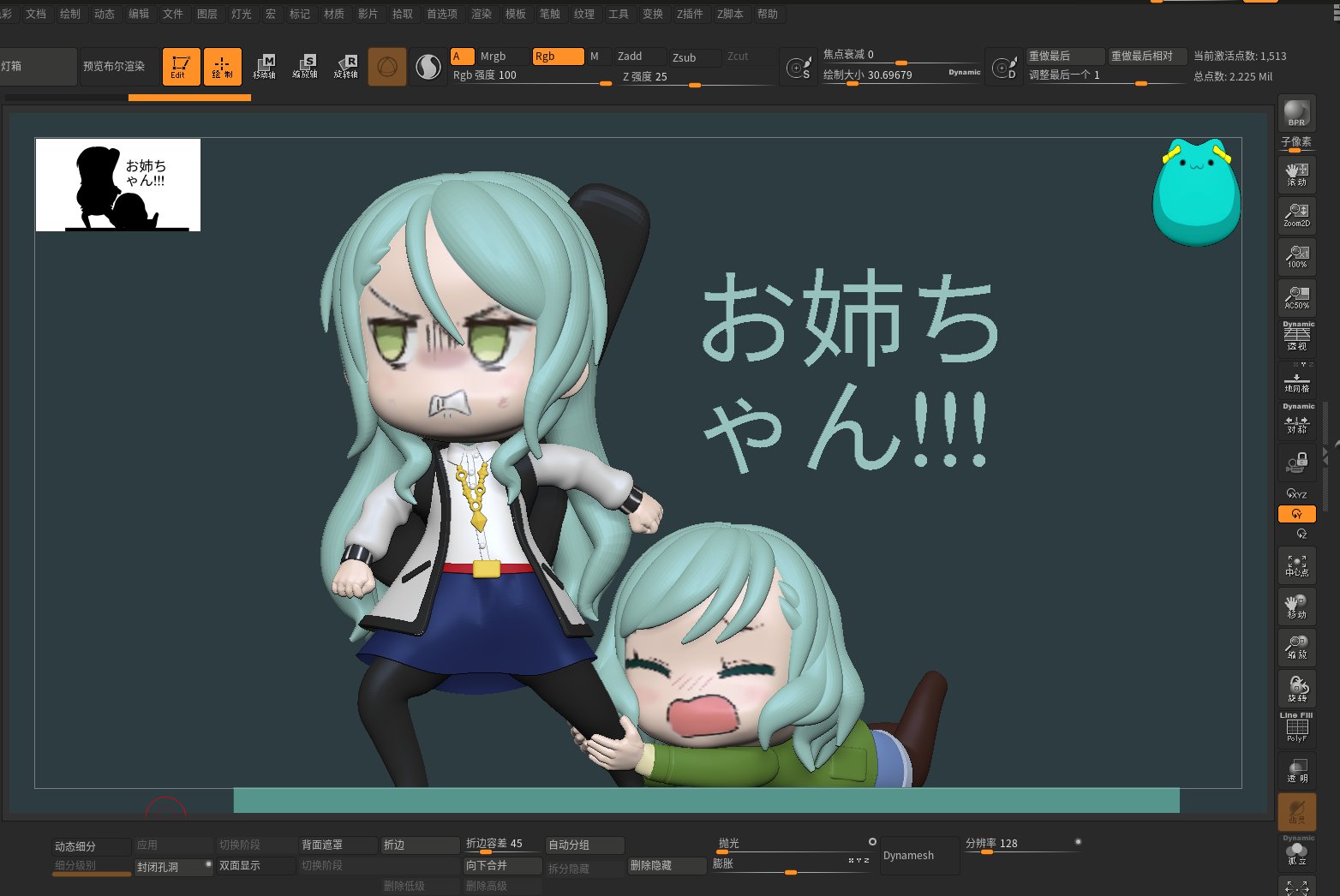Click the brown gizmo icon beside 旋转轴
The image size is (1340, 896).
(x=387, y=67)
